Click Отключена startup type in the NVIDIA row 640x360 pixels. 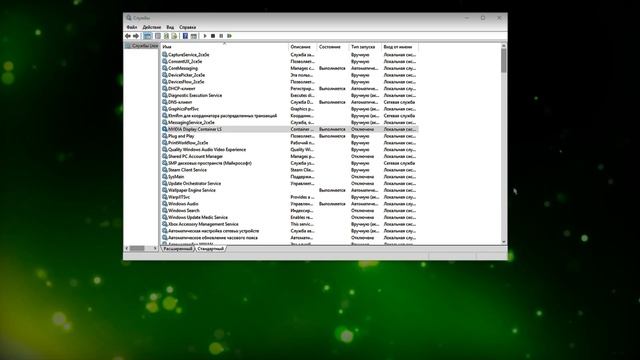(362, 129)
